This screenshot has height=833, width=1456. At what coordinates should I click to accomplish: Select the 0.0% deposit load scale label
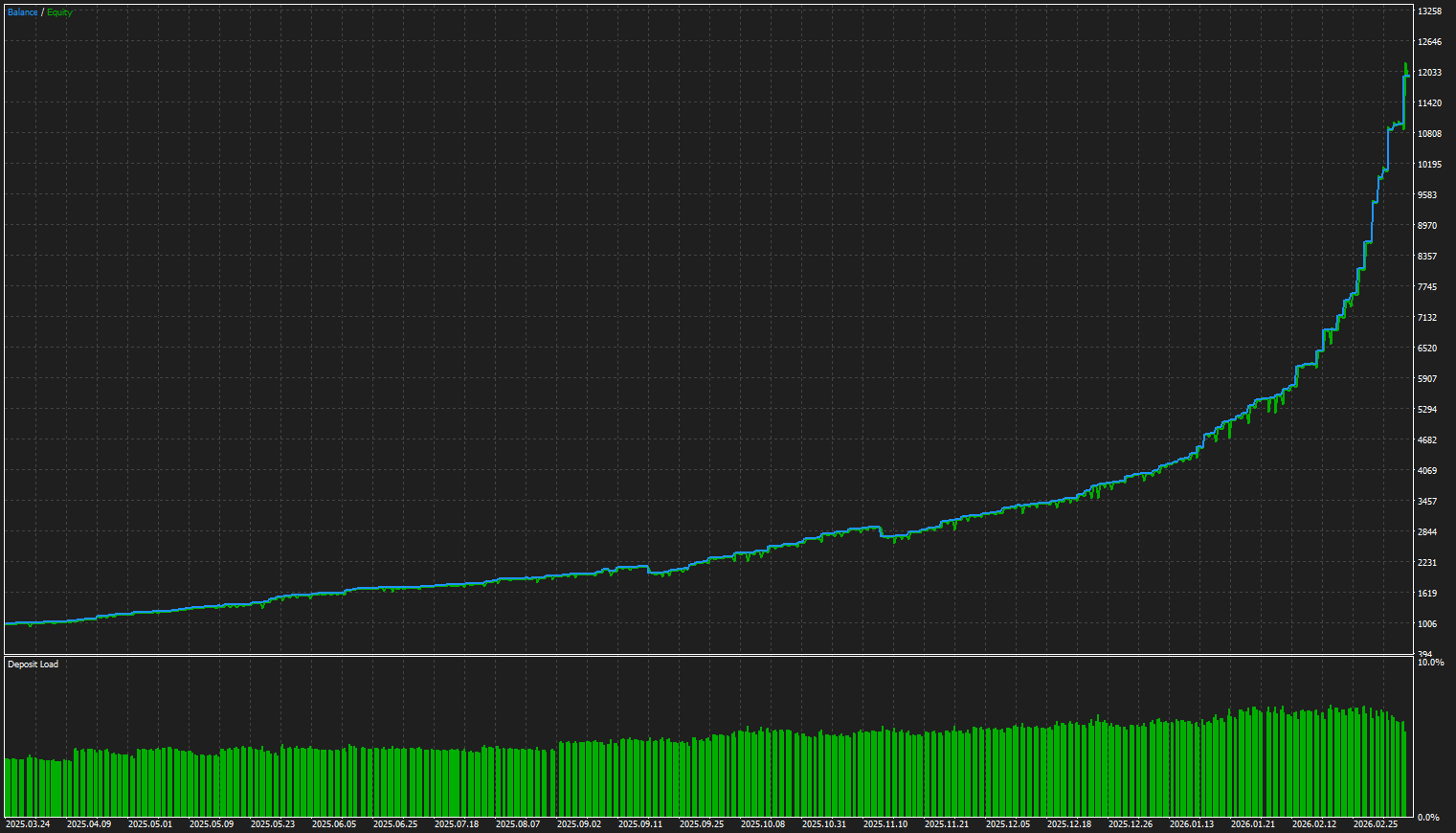coord(1428,818)
